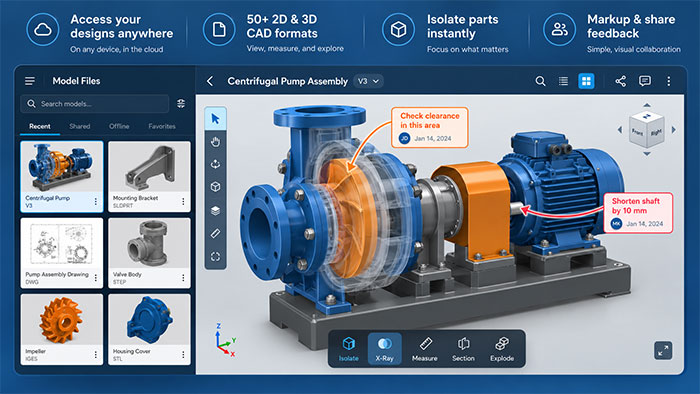Select the fit-to-view frame tool

click(x=215, y=257)
